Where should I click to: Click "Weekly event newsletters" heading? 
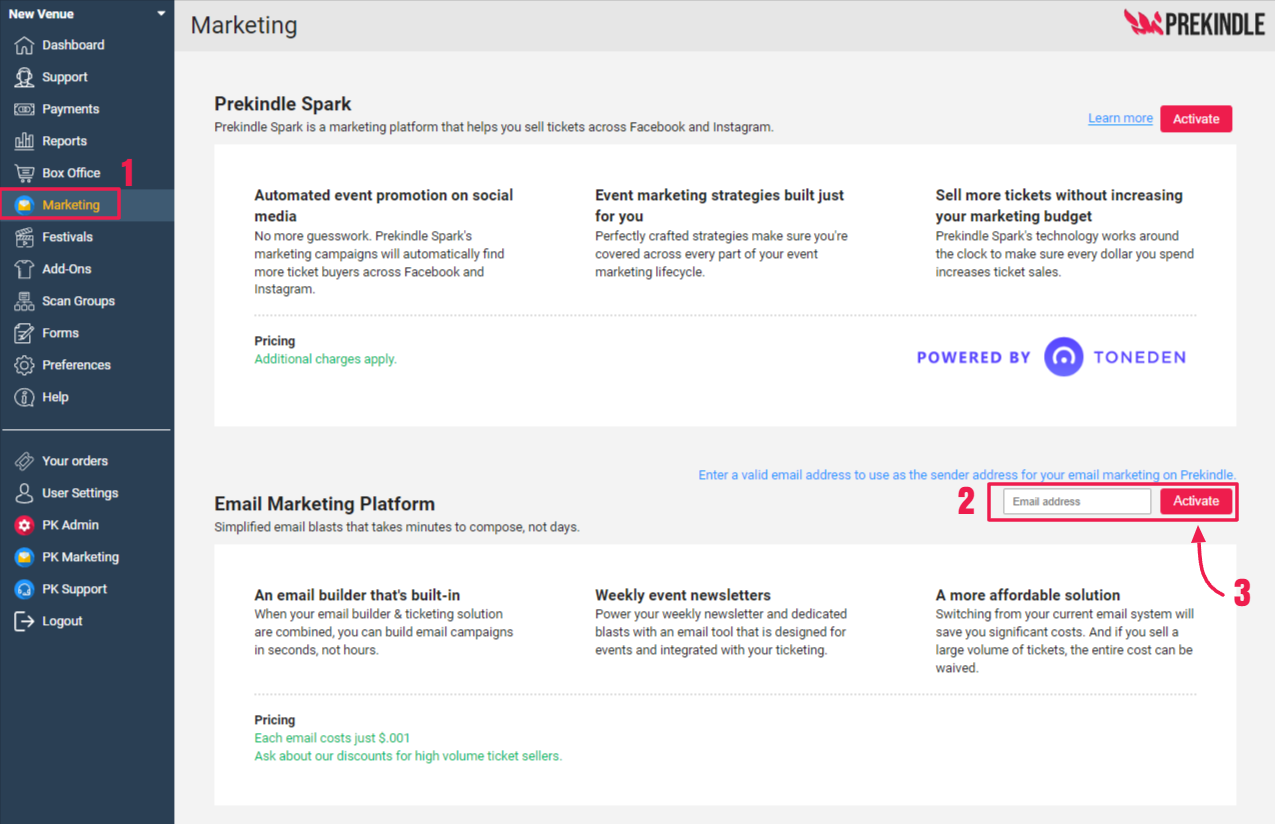683,595
